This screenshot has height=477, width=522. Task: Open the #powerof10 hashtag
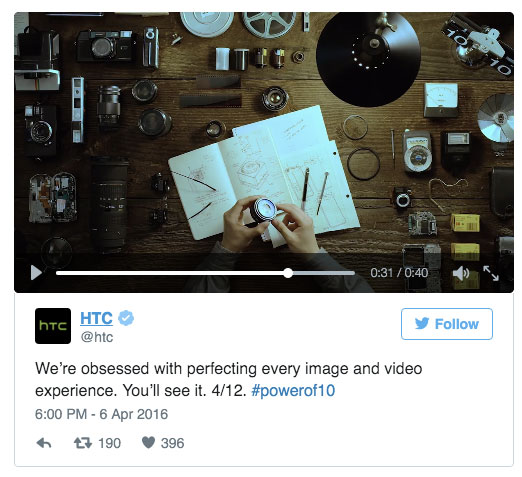[293, 390]
